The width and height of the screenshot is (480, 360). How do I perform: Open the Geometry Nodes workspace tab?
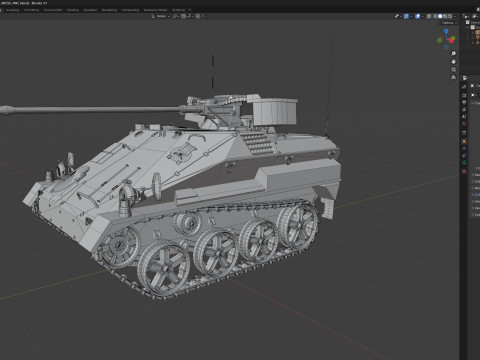[155, 10]
